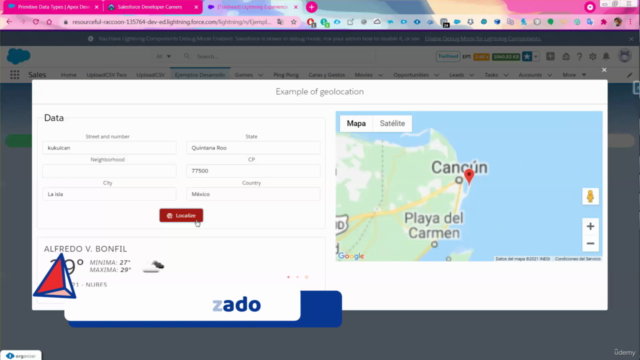Expand the favorites list dropdown arrow
The height and width of the screenshot is (360, 640).
536,56
